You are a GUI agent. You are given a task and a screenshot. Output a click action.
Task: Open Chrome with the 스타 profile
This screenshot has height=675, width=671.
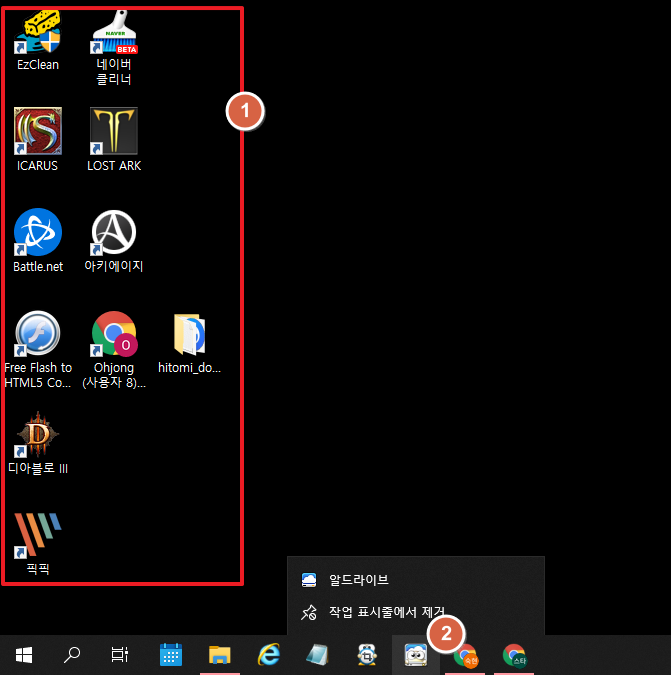click(514, 655)
